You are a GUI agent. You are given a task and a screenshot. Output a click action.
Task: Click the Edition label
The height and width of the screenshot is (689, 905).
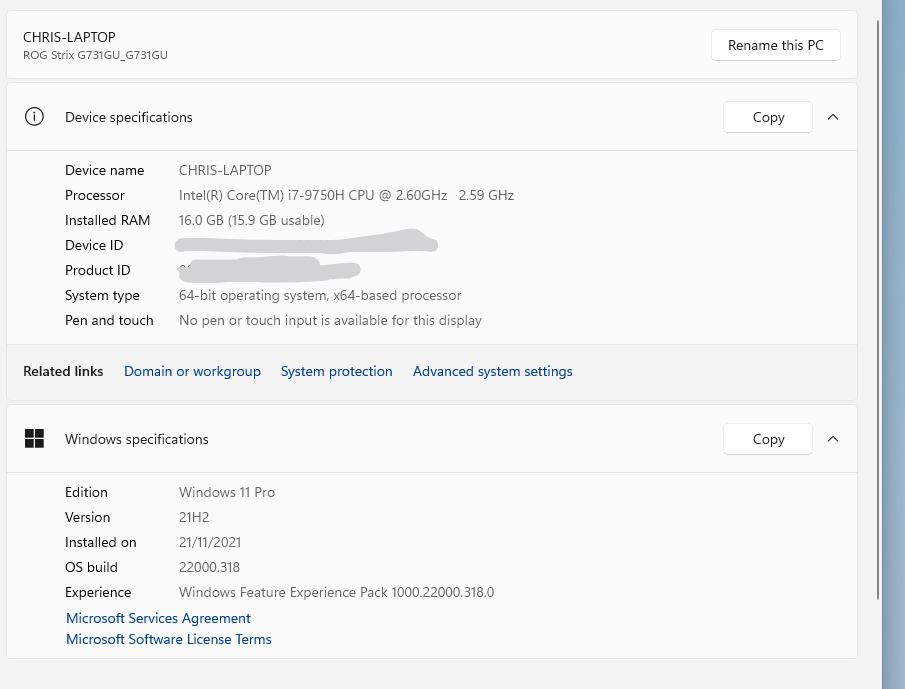(x=86, y=492)
